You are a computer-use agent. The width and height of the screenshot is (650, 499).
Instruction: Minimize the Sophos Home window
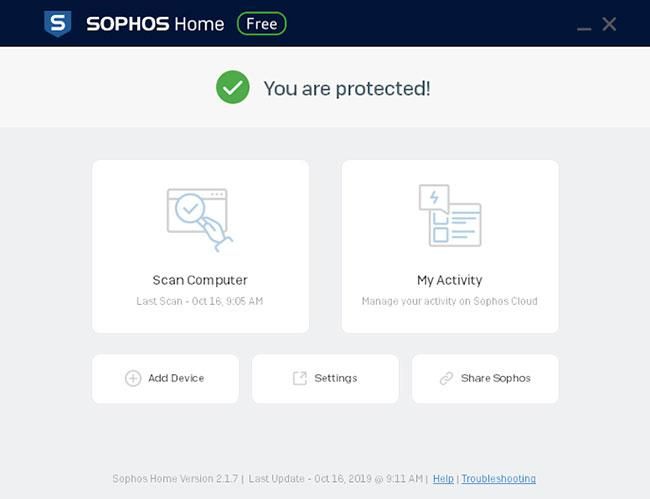[x=584, y=28]
